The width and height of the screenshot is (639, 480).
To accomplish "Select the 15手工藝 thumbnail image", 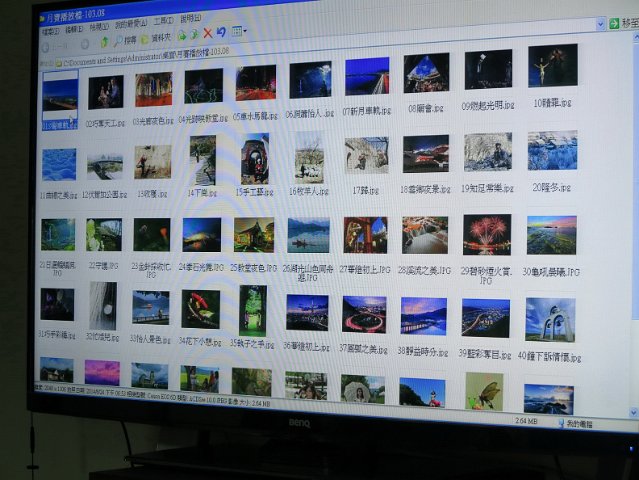I will pos(255,160).
